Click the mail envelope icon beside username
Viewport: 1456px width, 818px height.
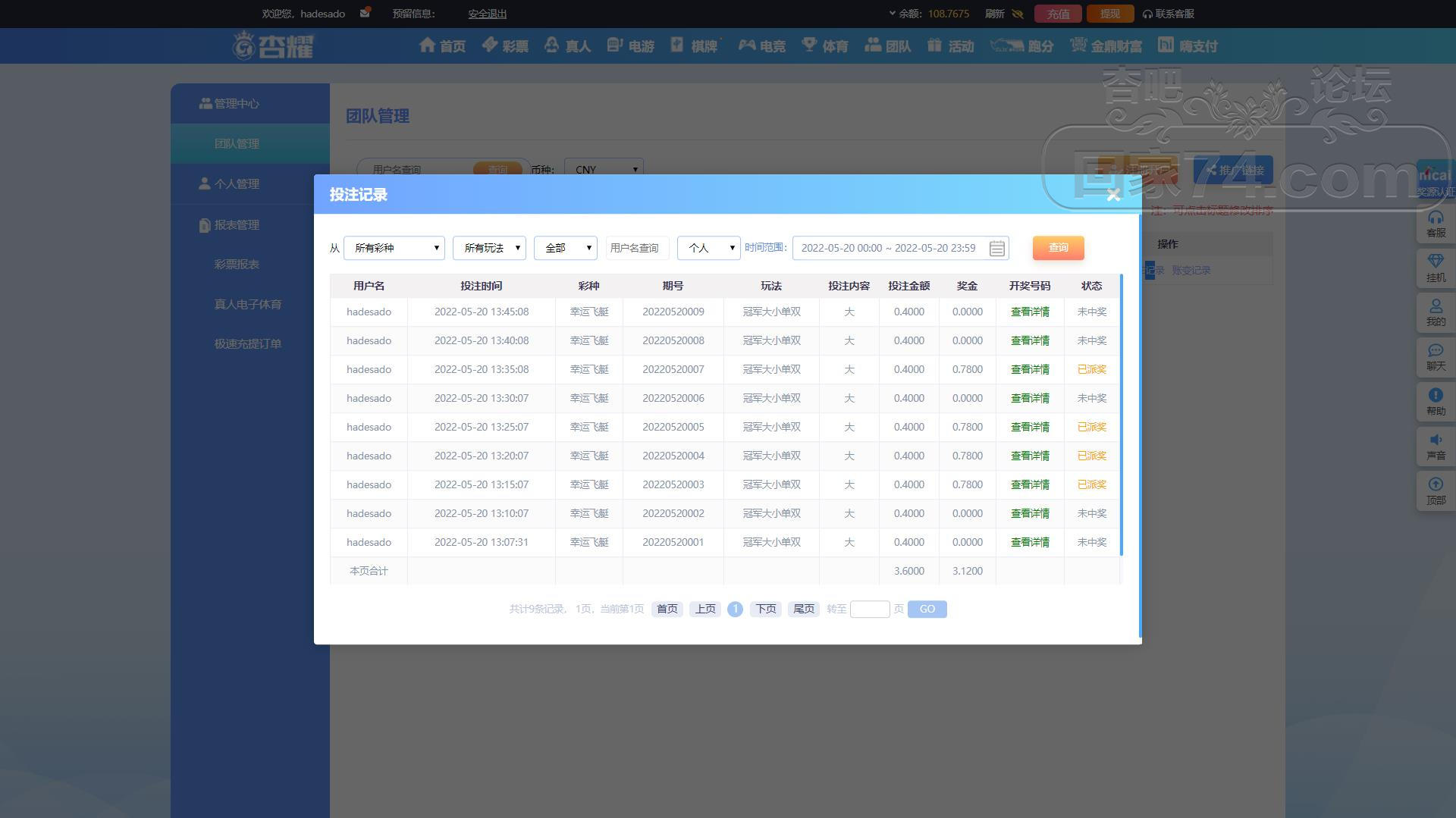pyautogui.click(x=365, y=13)
